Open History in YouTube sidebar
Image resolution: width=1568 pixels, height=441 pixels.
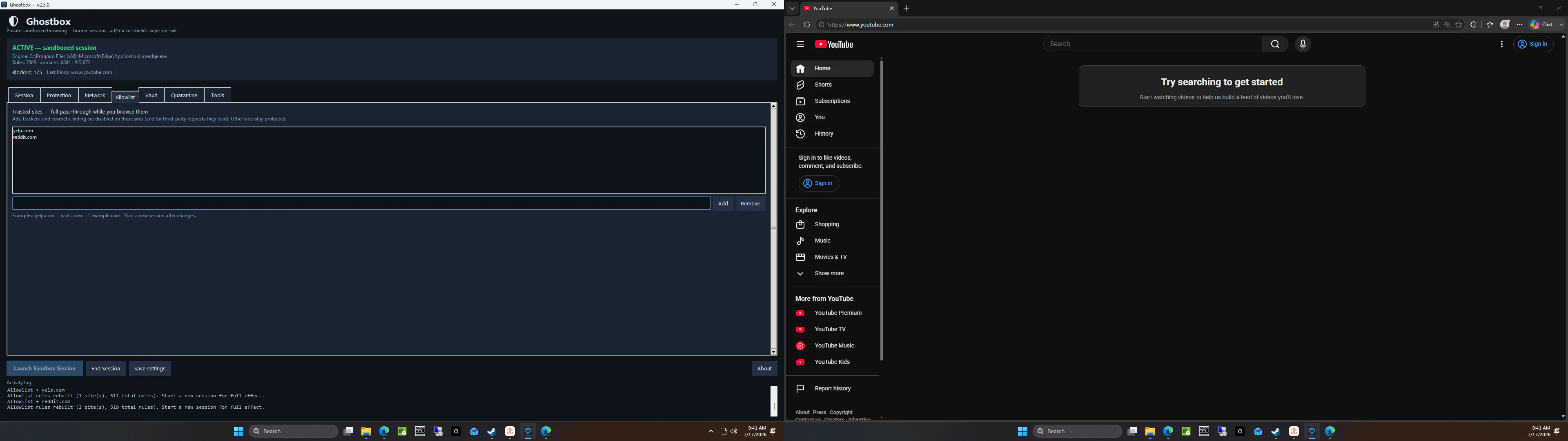831,134
